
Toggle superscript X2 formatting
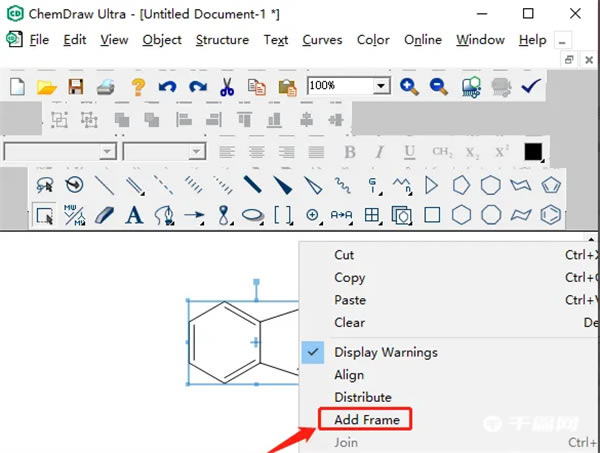502,152
